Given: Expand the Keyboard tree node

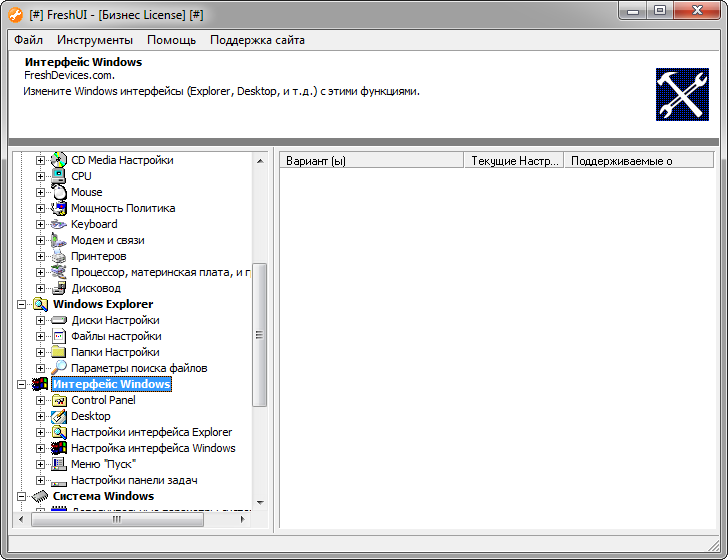Looking at the screenshot, I should click(40, 224).
